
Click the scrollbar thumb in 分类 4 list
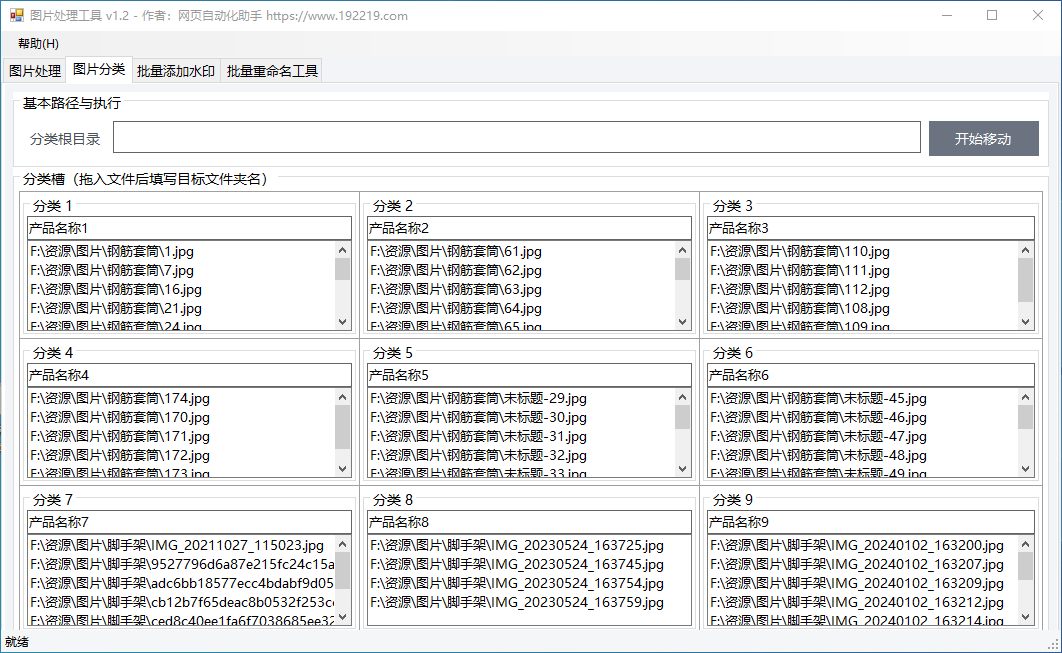(343, 427)
